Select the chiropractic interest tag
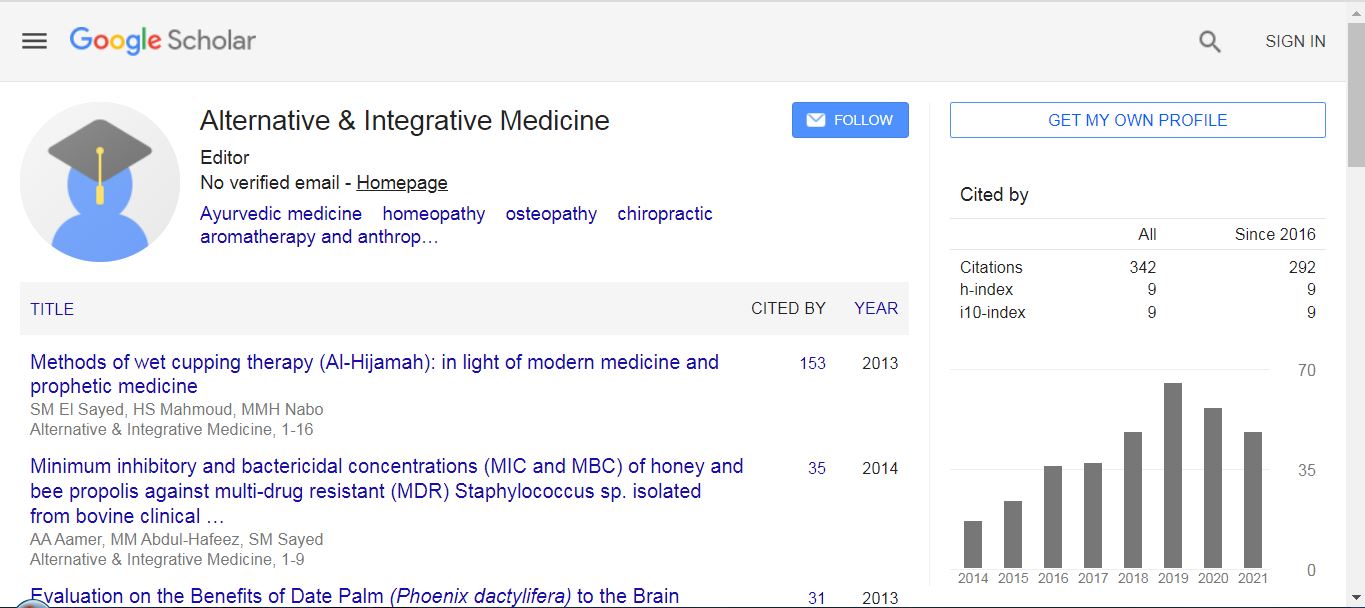 [665, 214]
